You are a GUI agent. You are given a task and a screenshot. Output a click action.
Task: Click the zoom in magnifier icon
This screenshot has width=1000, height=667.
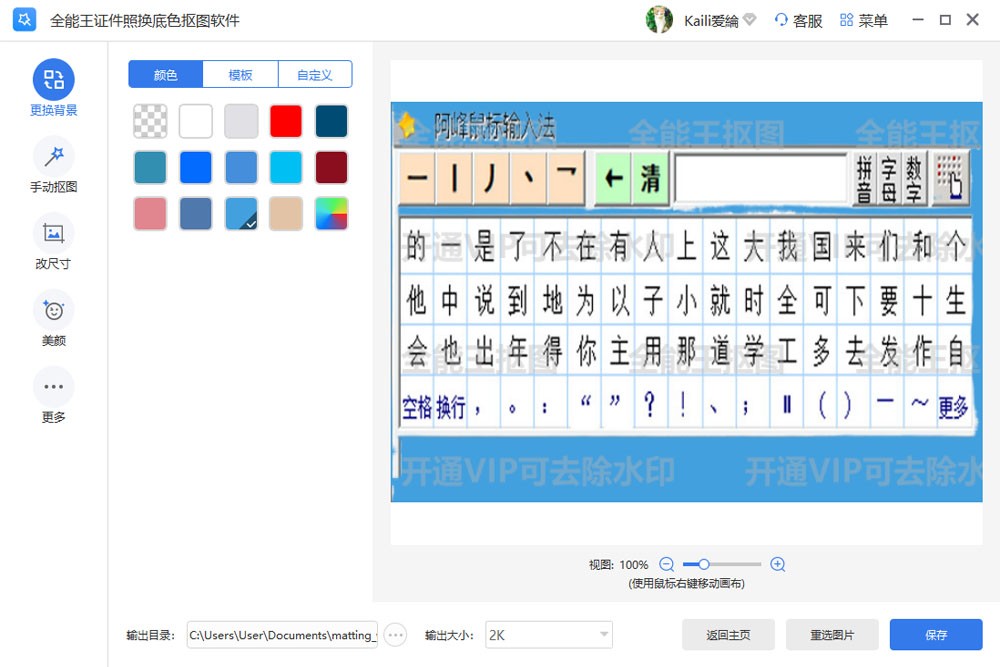[x=778, y=564]
